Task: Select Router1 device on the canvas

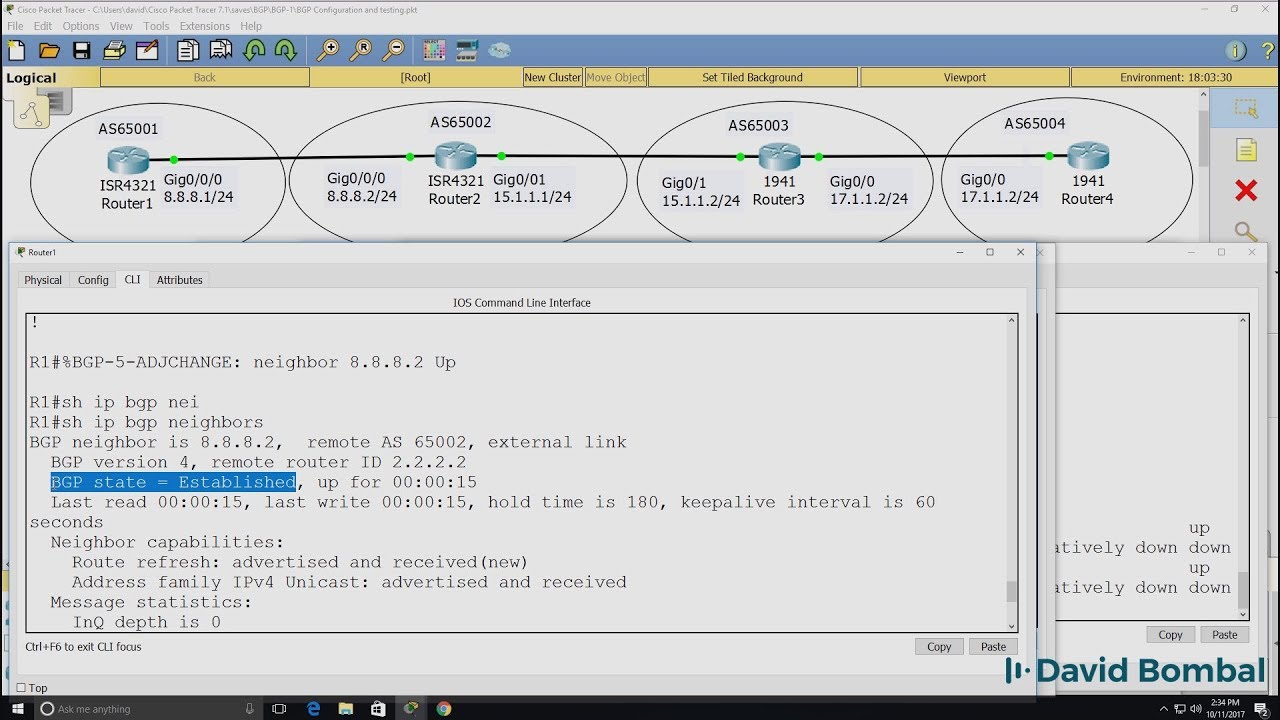Action: [x=127, y=159]
